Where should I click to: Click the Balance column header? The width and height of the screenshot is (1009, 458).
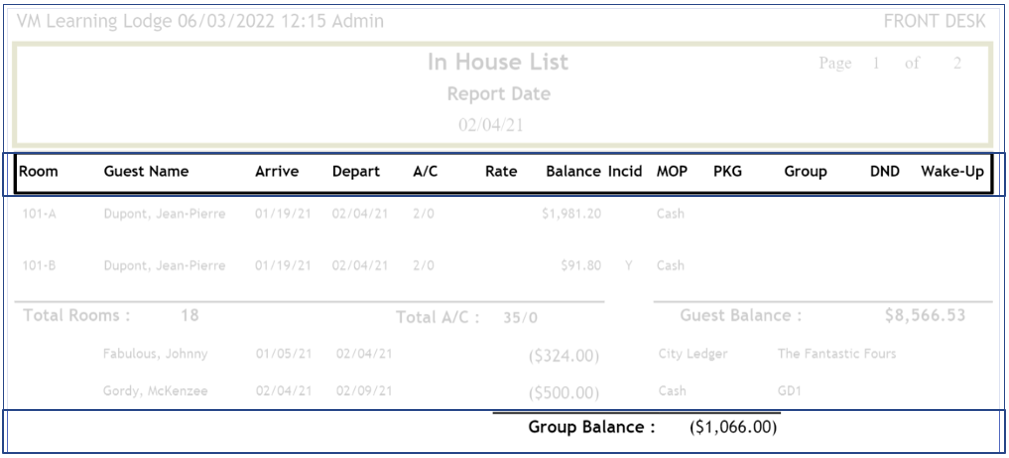tap(573, 172)
